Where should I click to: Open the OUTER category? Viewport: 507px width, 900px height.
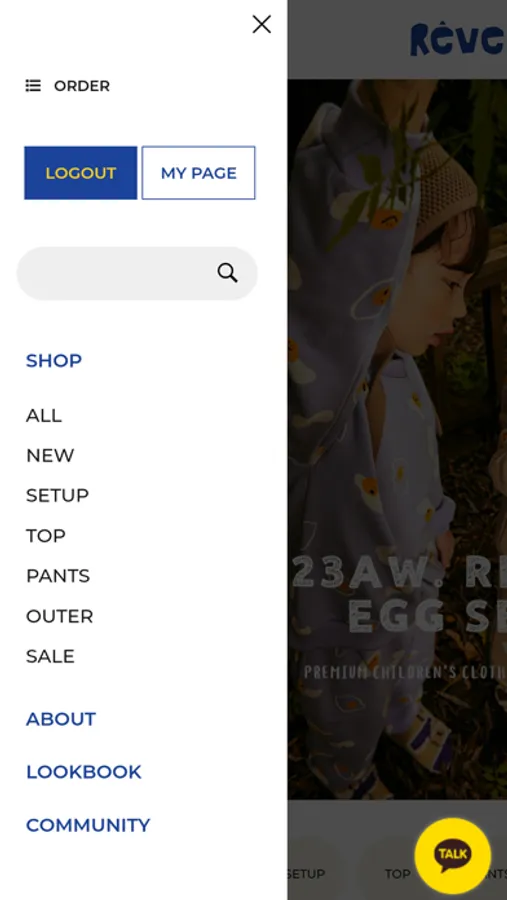60,616
